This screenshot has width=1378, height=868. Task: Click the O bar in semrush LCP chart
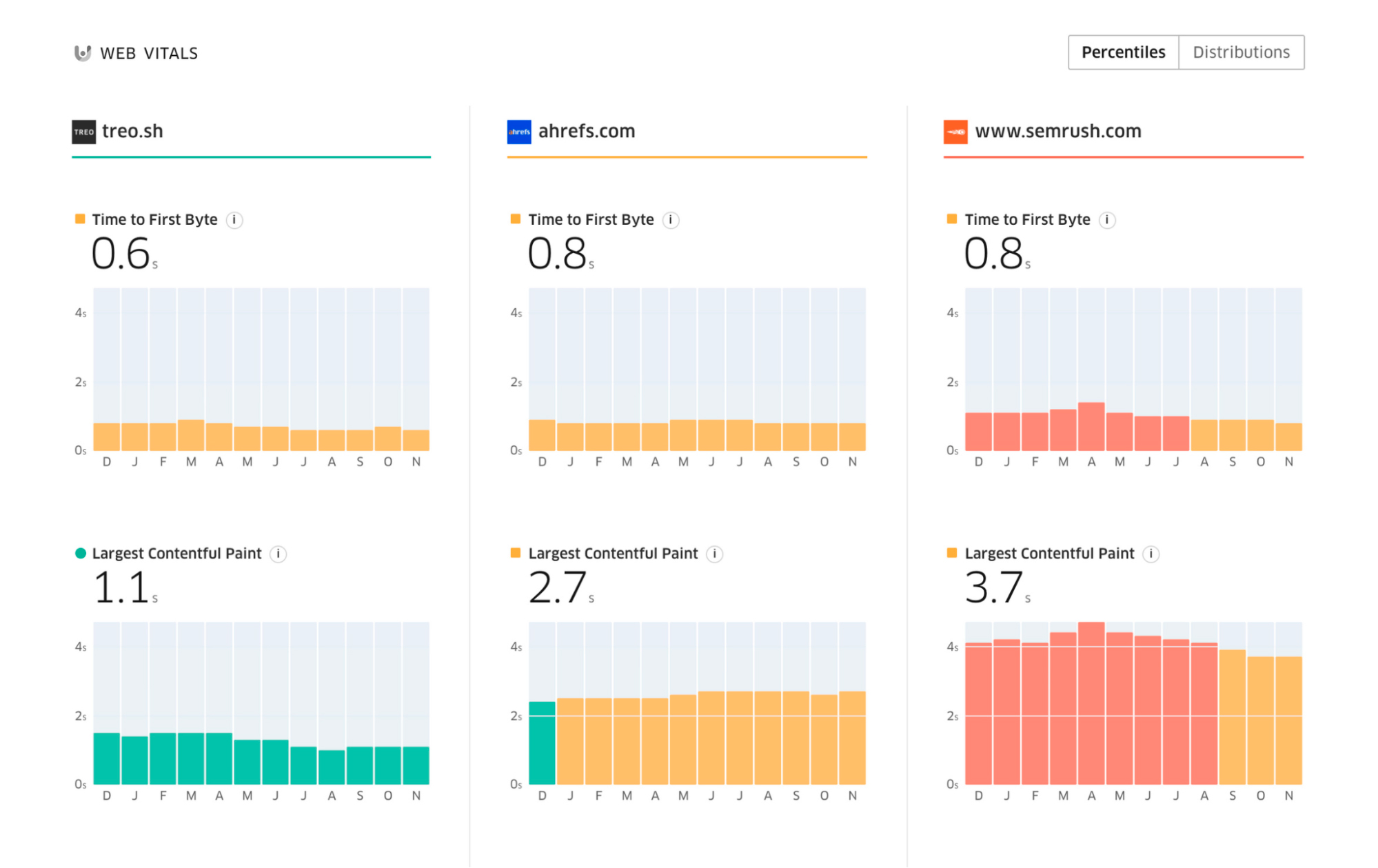[1261, 720]
